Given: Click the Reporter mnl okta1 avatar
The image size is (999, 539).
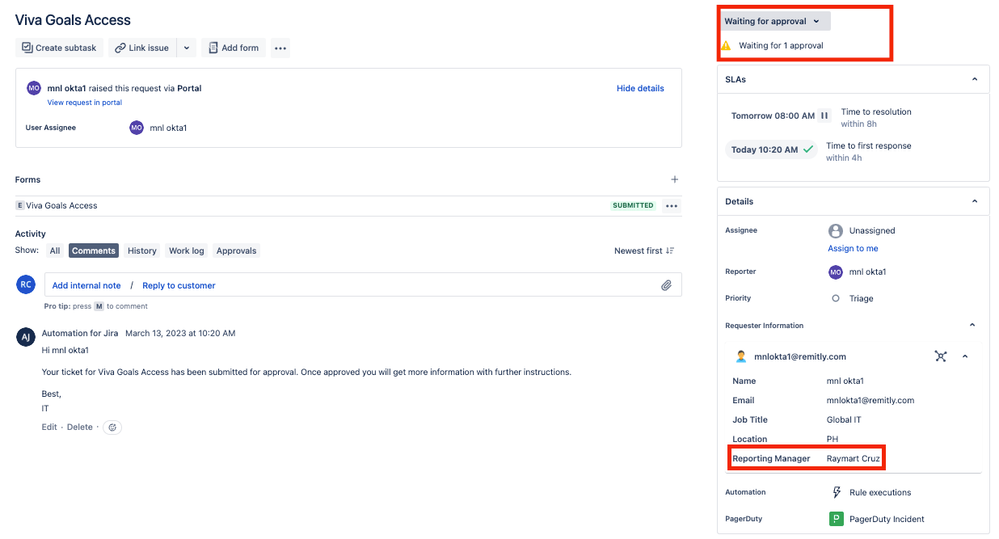Looking at the screenshot, I should 835,272.
